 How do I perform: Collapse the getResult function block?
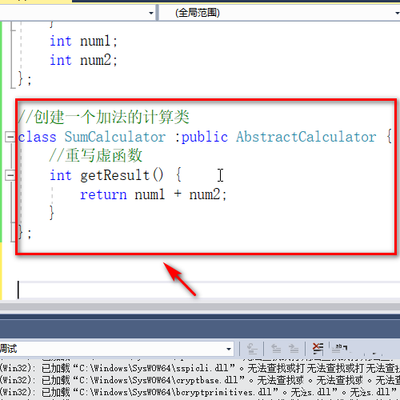click(10, 175)
